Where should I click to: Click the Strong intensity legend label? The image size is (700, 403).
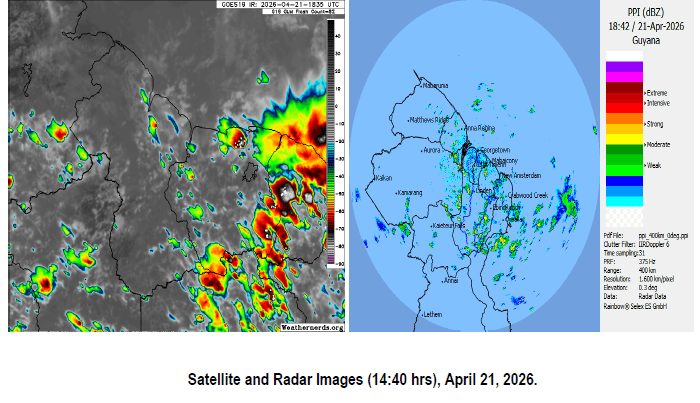pyautogui.click(x=656, y=124)
